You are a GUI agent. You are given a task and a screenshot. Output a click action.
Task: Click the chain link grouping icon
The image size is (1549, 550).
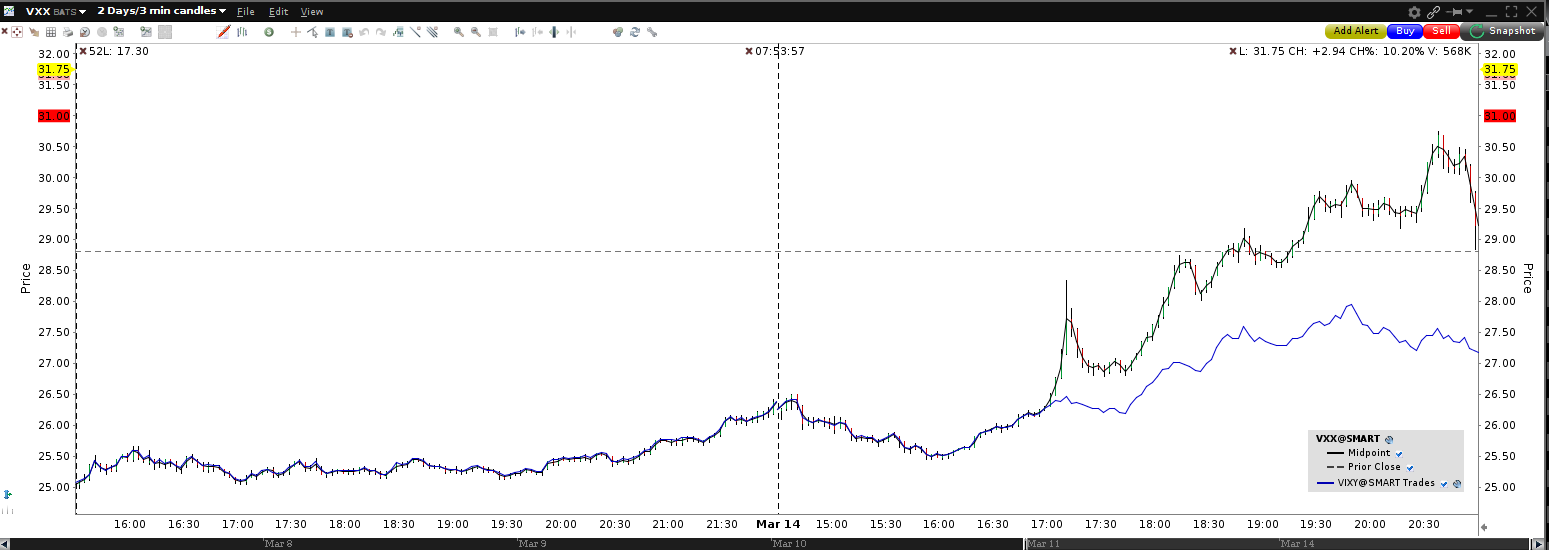(1434, 11)
